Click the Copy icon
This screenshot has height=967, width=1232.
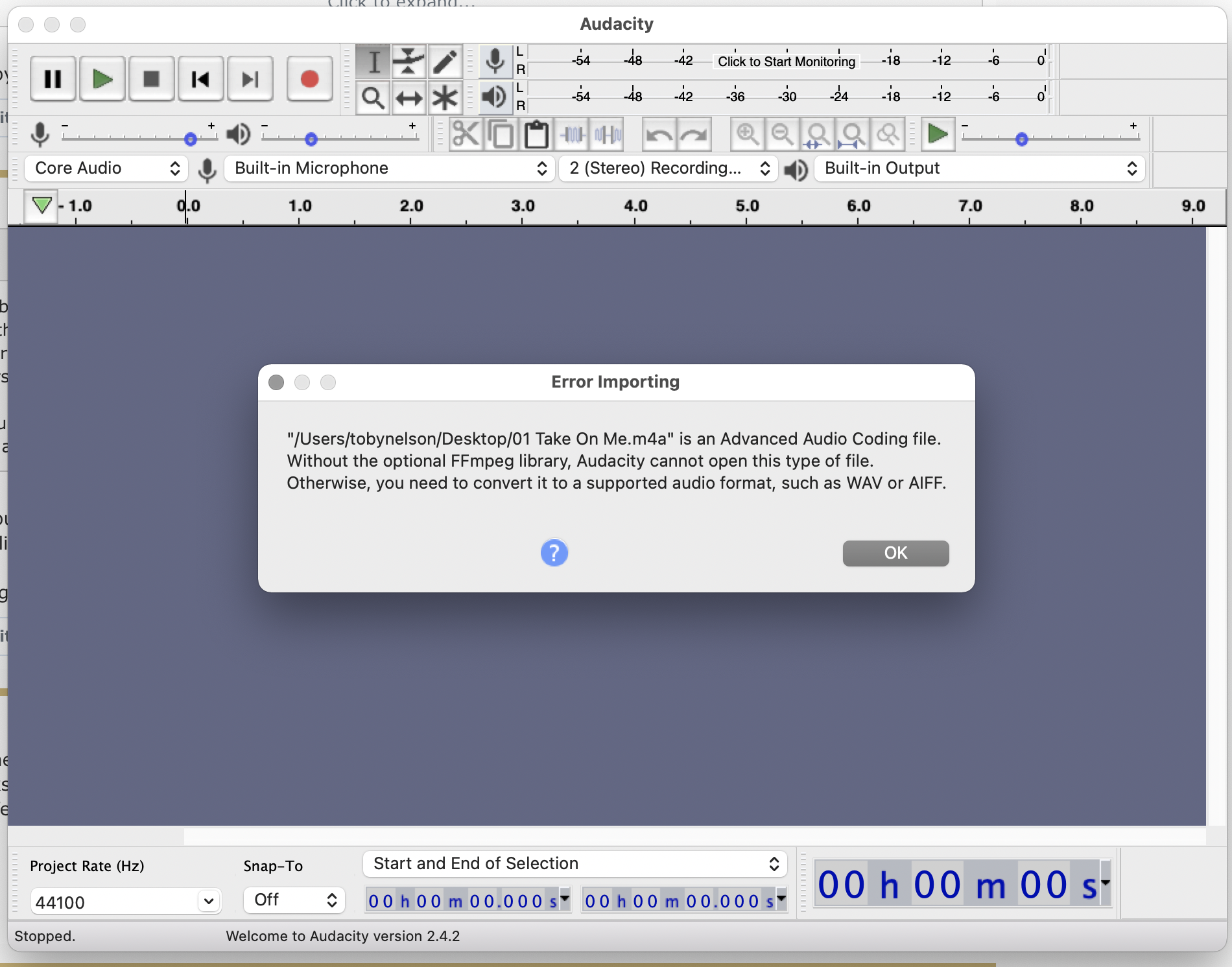501,135
